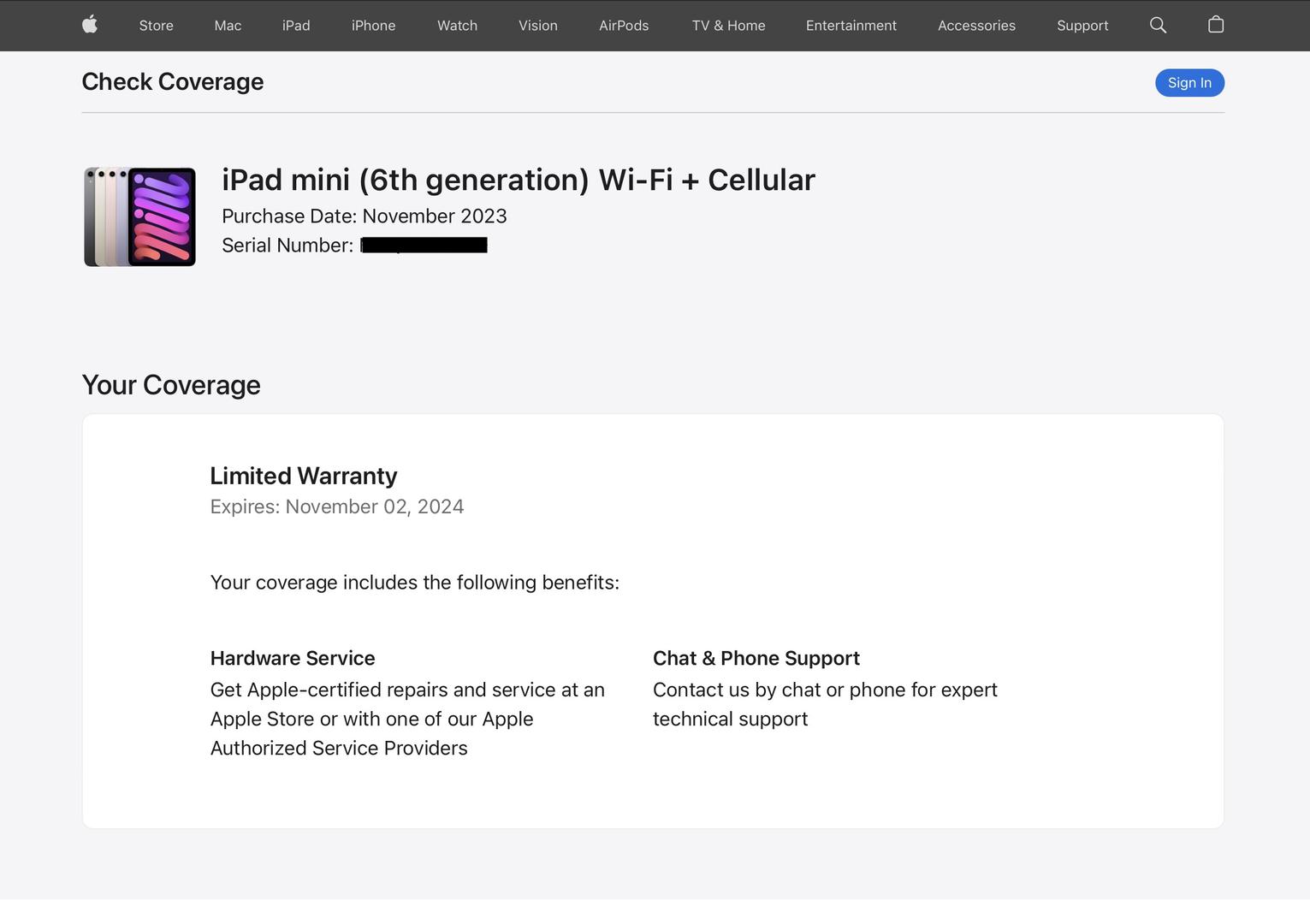Open TV & Home menu

tap(729, 26)
